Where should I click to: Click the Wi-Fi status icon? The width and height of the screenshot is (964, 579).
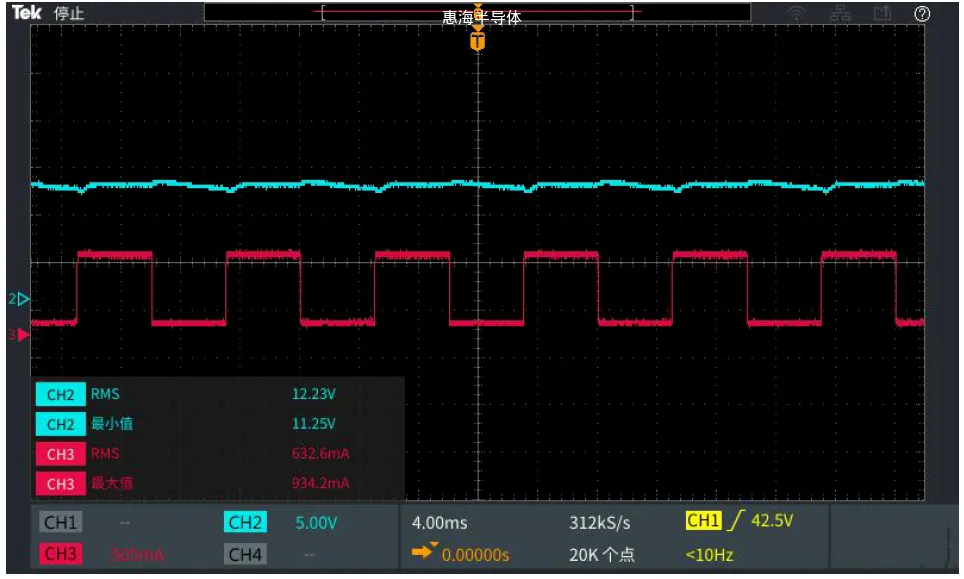797,14
